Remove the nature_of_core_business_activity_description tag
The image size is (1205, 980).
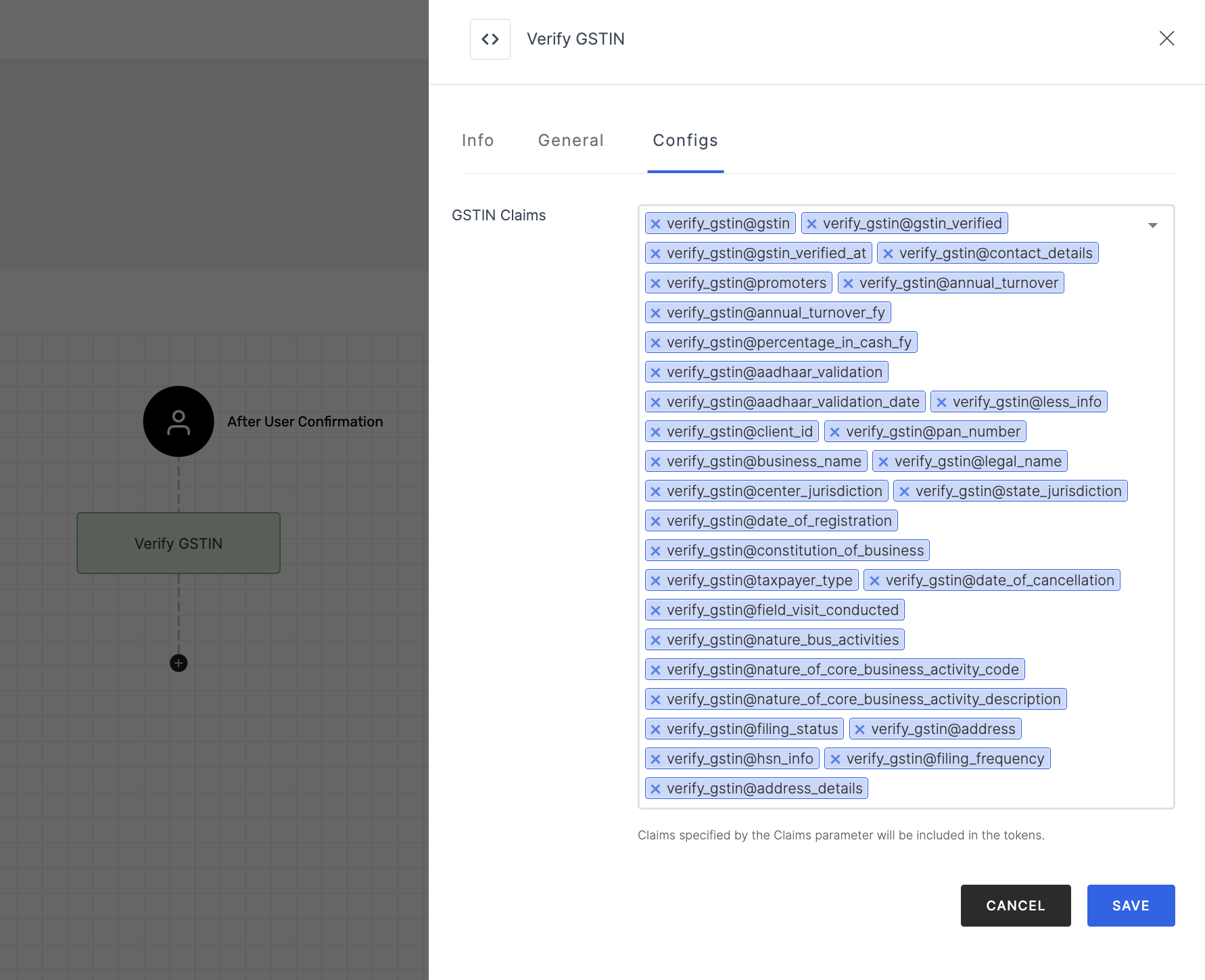coord(655,700)
